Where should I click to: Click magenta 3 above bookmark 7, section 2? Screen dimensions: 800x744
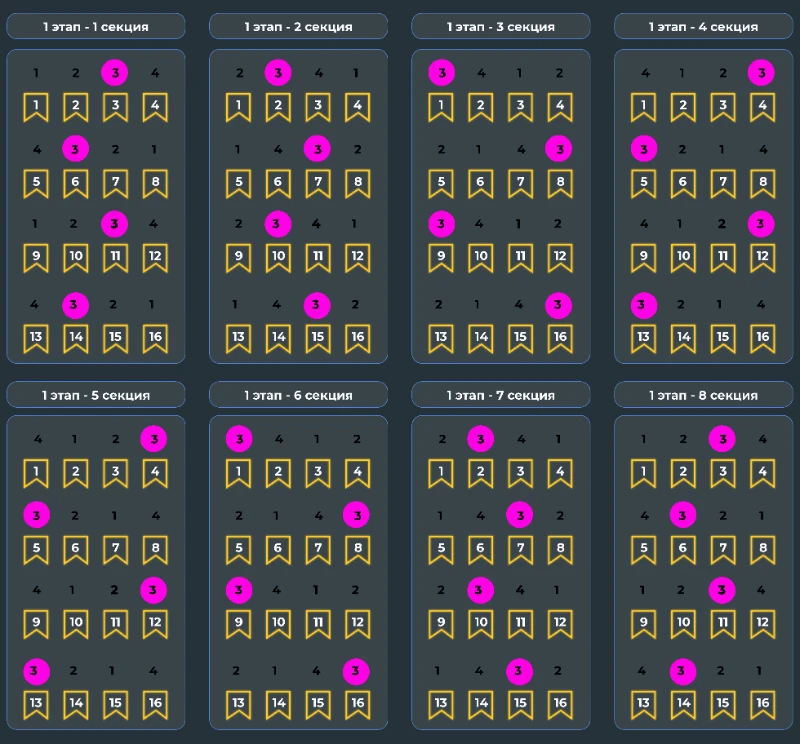(x=317, y=149)
